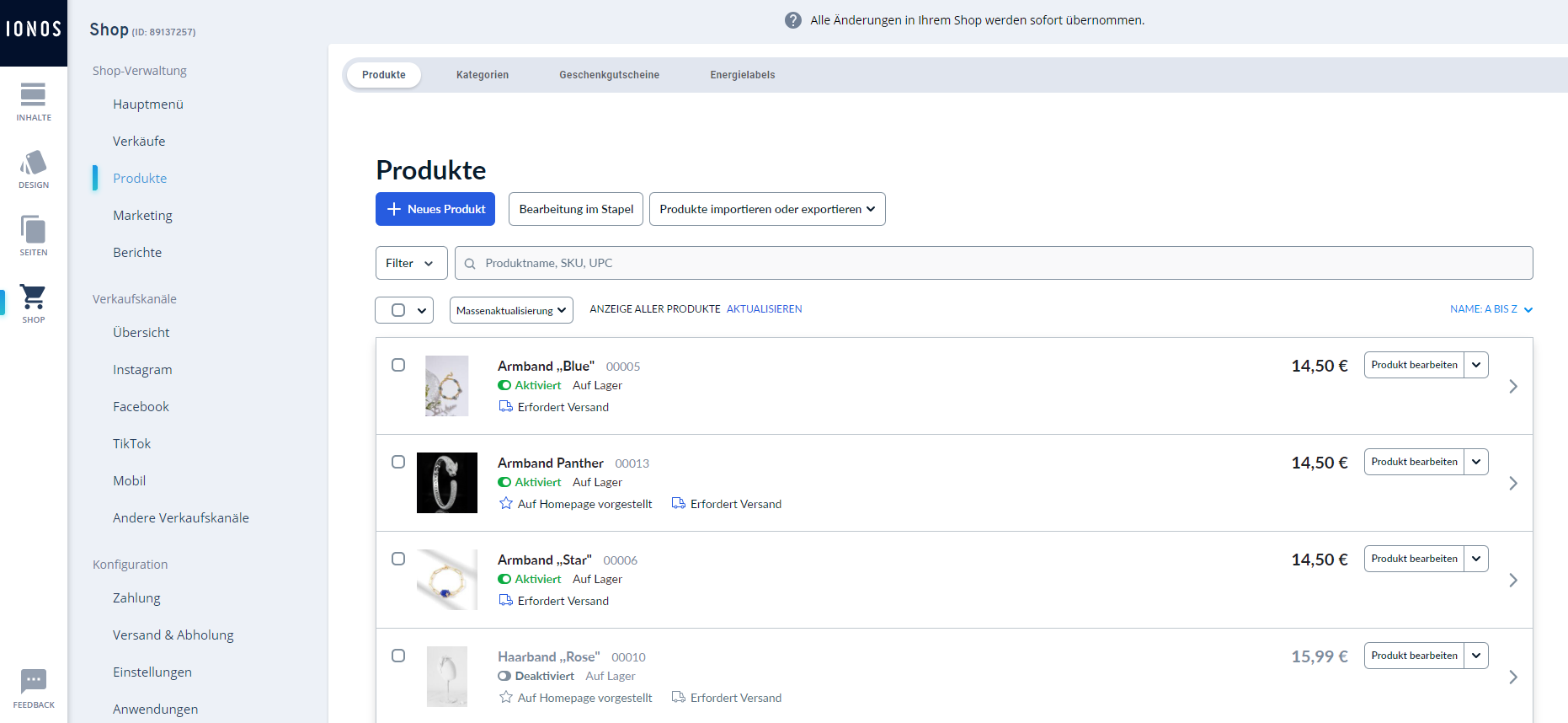Tick the Armband Panther product checkbox
Viewport: 1568px width, 723px height.
[398, 462]
